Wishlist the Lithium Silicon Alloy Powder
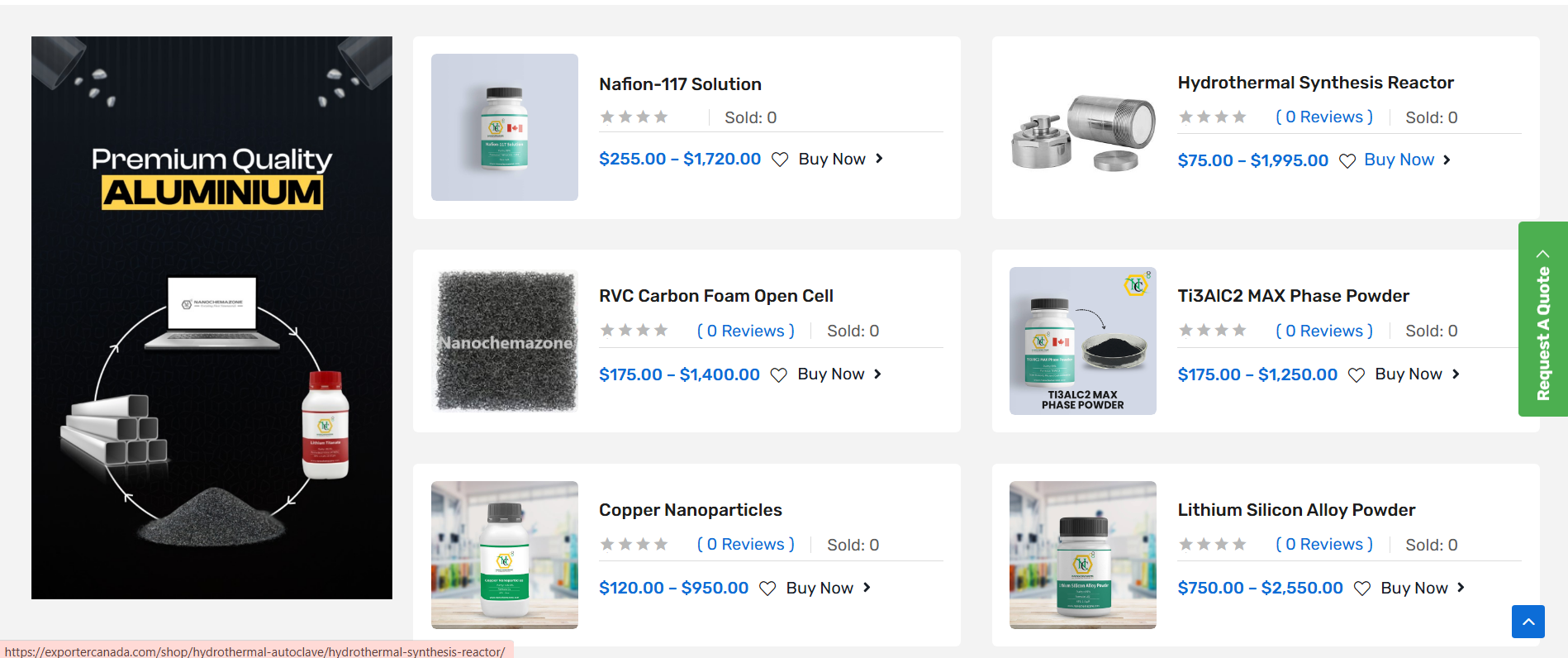Screen dimensions: 1568x658 pos(1362,589)
